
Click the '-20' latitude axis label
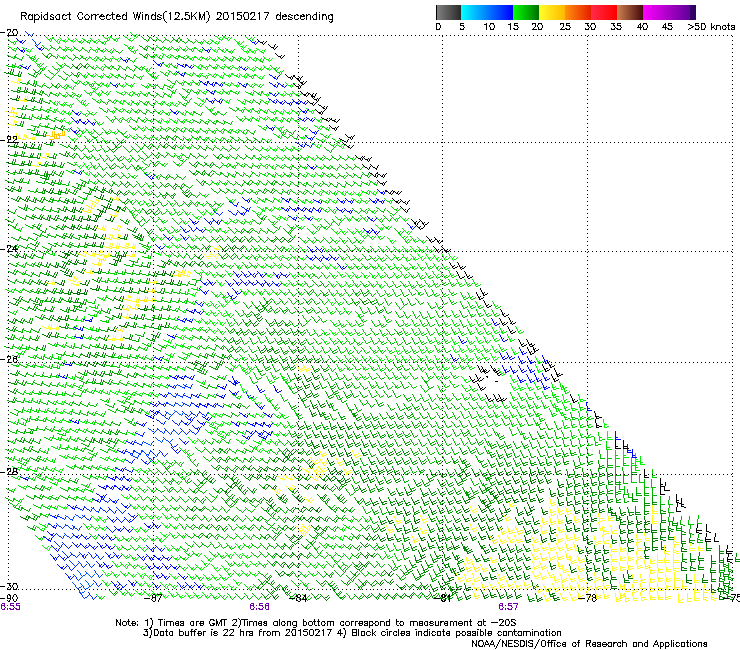pyautogui.click(x=9, y=33)
